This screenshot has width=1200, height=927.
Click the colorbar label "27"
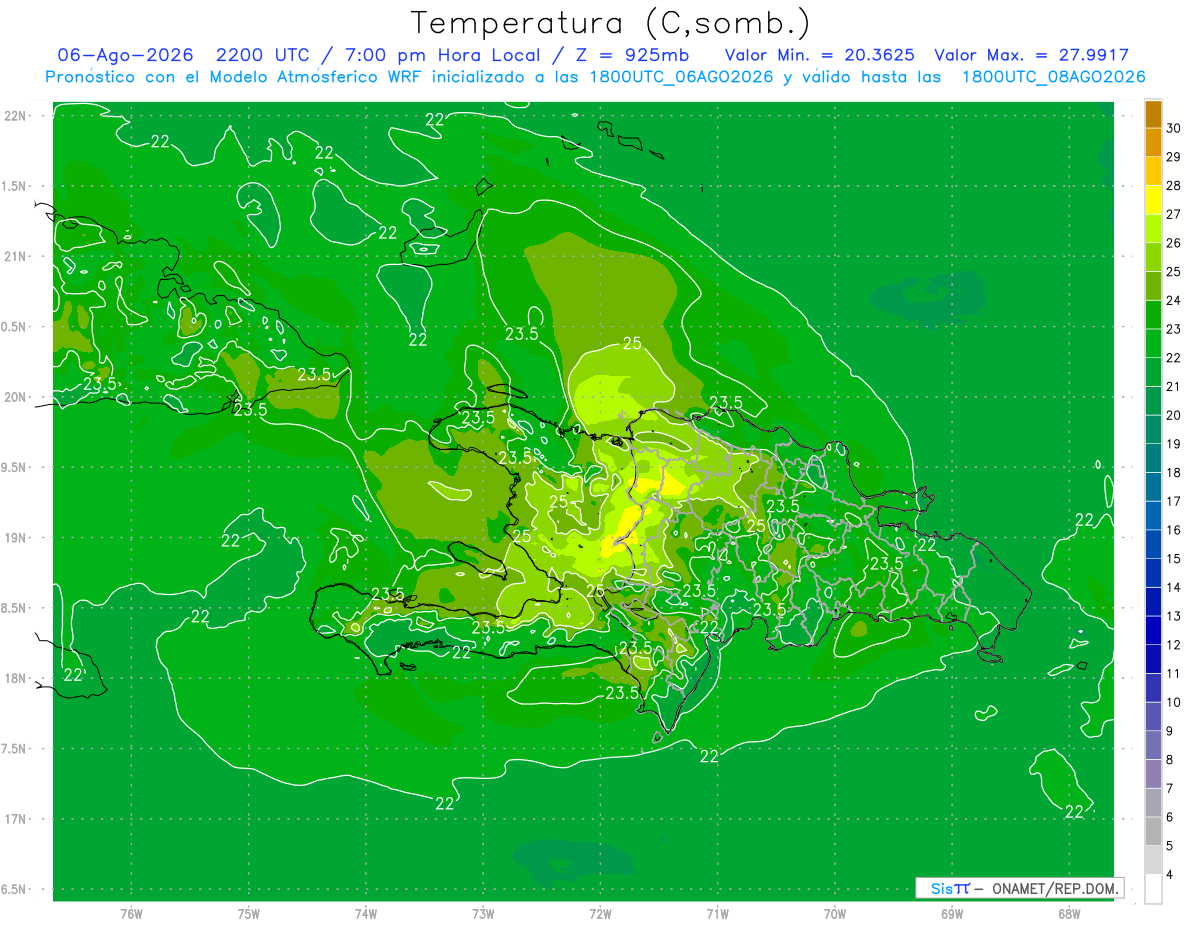1174,214
